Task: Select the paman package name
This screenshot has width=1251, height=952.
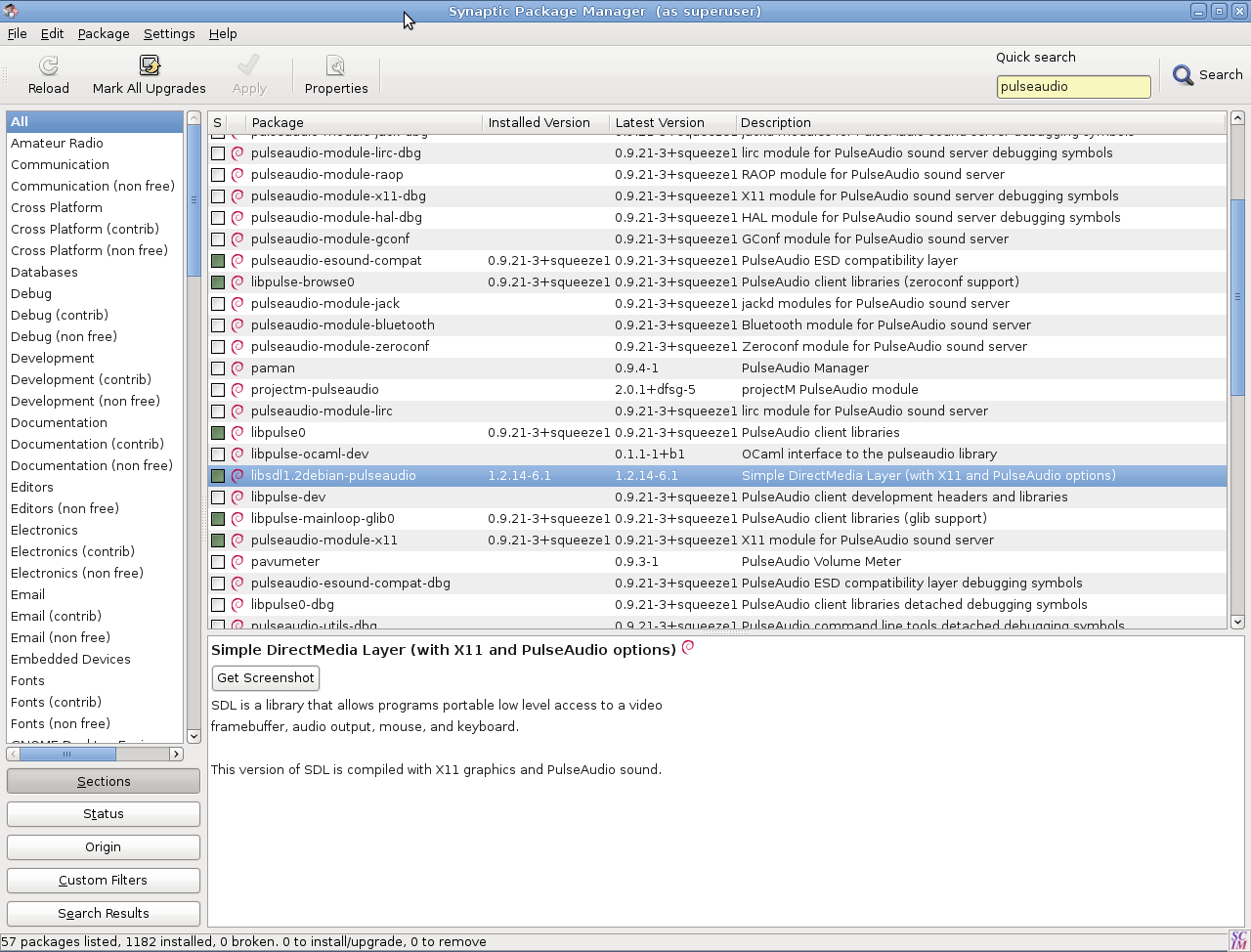Action: [273, 368]
